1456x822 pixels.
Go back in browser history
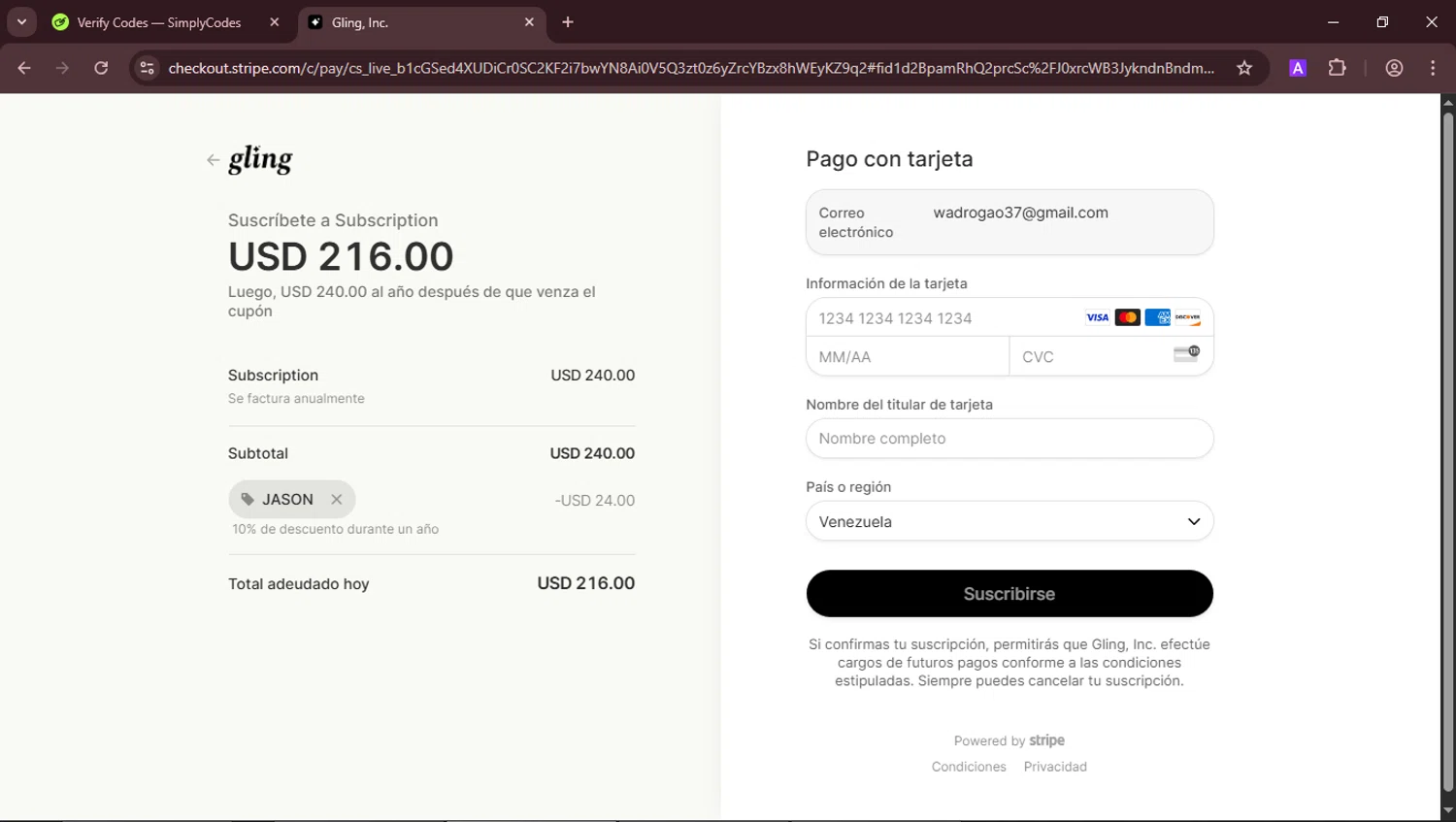click(24, 68)
